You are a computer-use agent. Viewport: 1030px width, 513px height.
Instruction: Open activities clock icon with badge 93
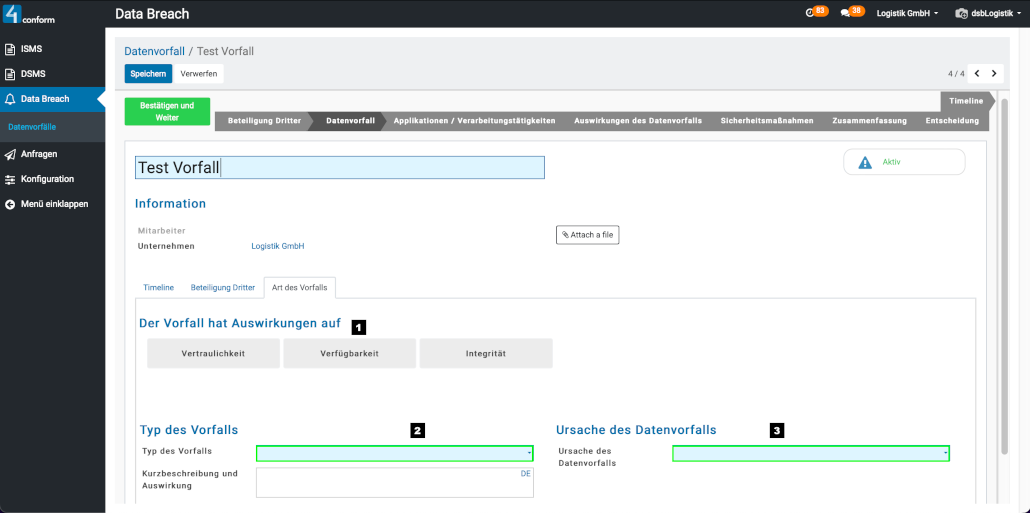[x=811, y=13]
